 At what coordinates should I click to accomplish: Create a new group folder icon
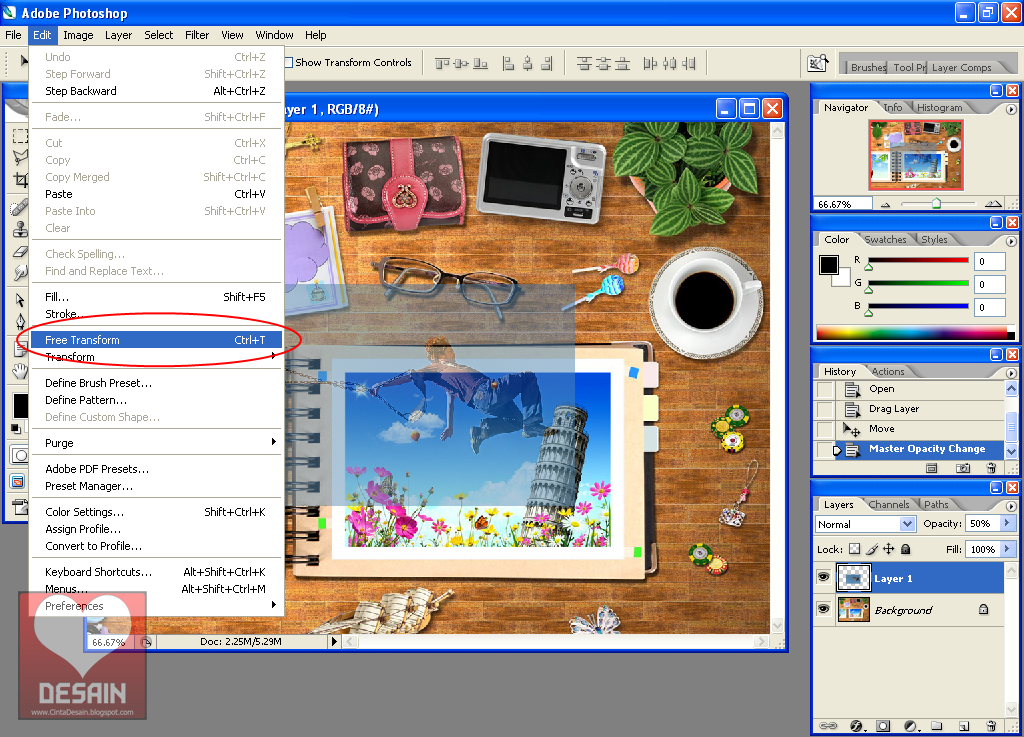click(x=936, y=726)
